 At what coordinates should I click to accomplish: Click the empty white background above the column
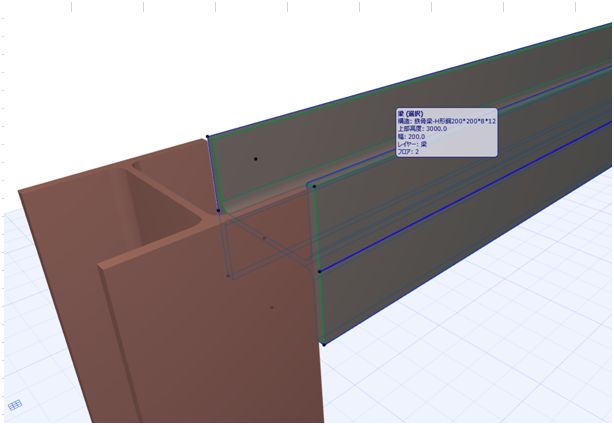pos(100,80)
